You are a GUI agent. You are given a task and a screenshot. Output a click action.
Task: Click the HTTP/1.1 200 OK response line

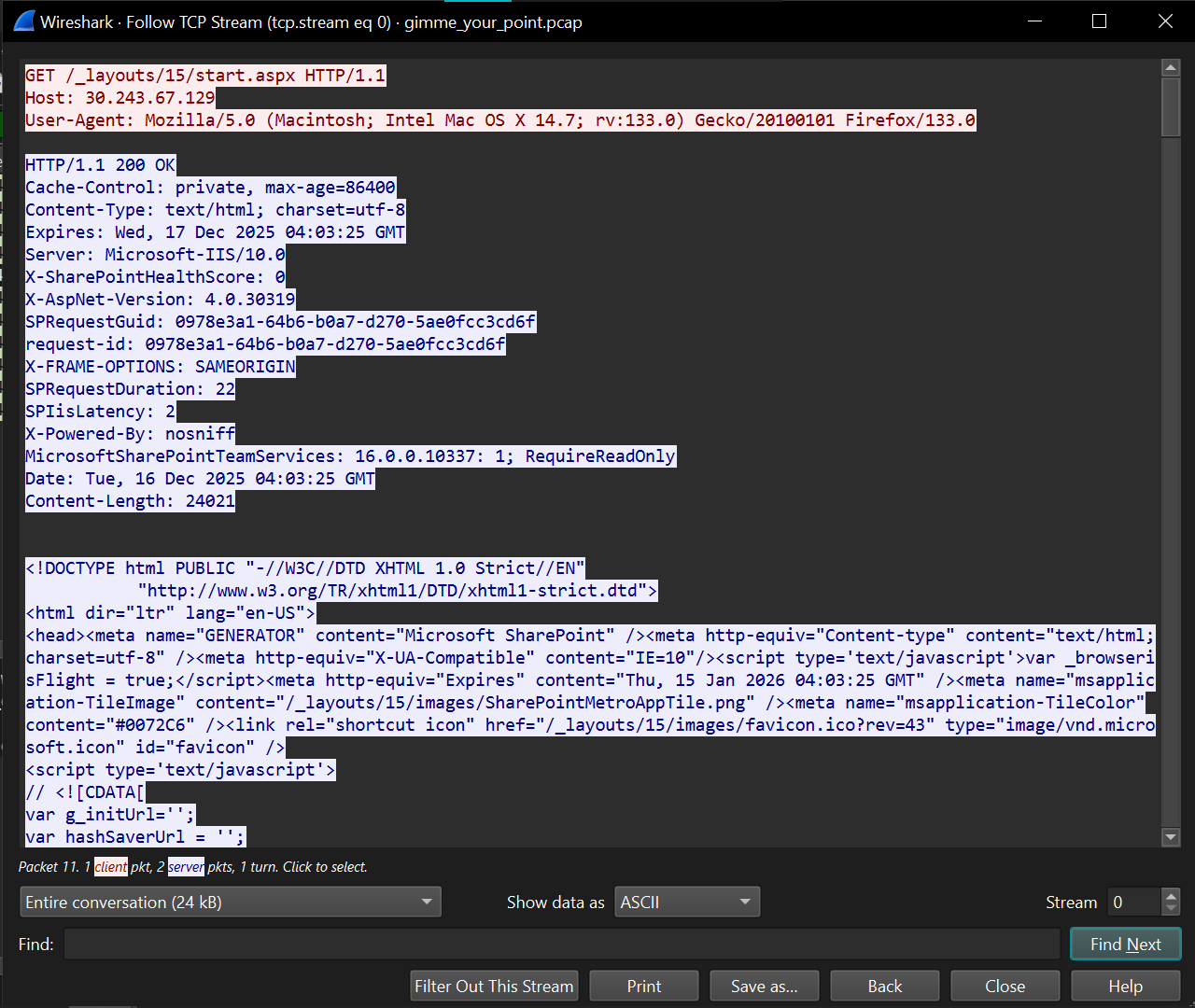point(100,165)
